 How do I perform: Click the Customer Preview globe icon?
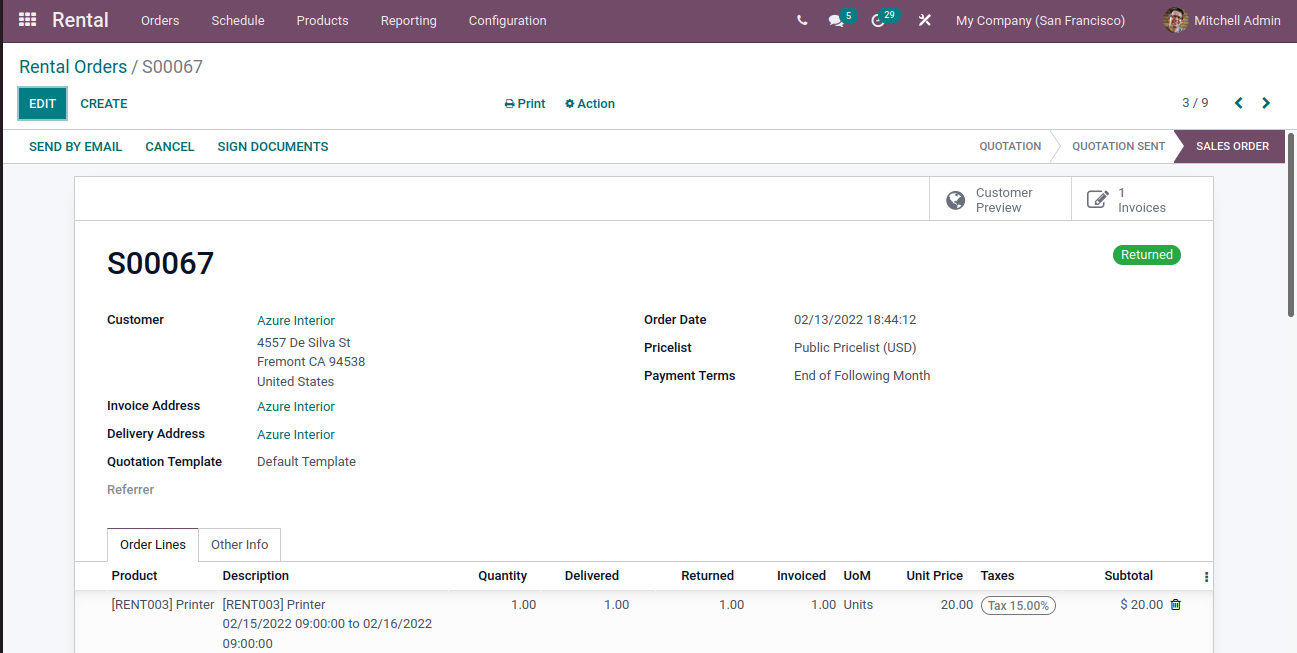[956, 200]
